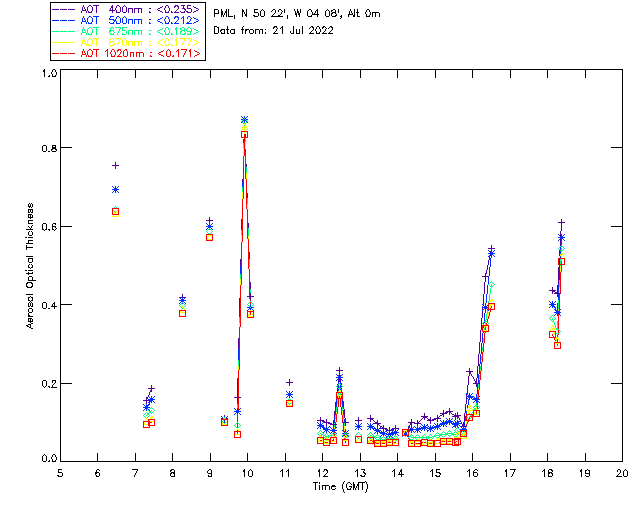Click the purple plus marker at 18:20 GMT peak

pyautogui.click(x=562, y=223)
